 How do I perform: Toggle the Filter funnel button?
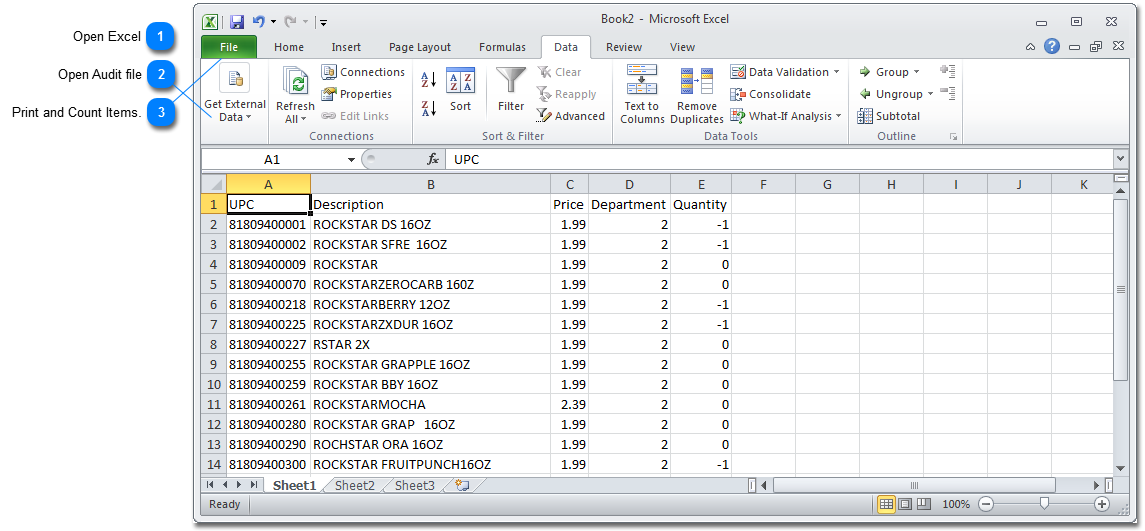click(x=510, y=89)
